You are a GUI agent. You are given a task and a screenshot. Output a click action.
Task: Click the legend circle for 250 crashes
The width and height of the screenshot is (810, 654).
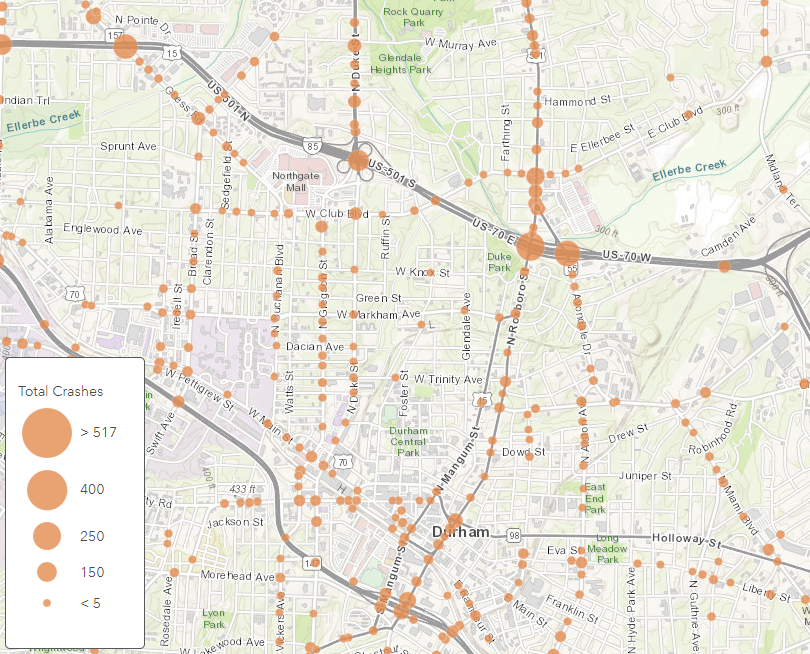[47, 536]
